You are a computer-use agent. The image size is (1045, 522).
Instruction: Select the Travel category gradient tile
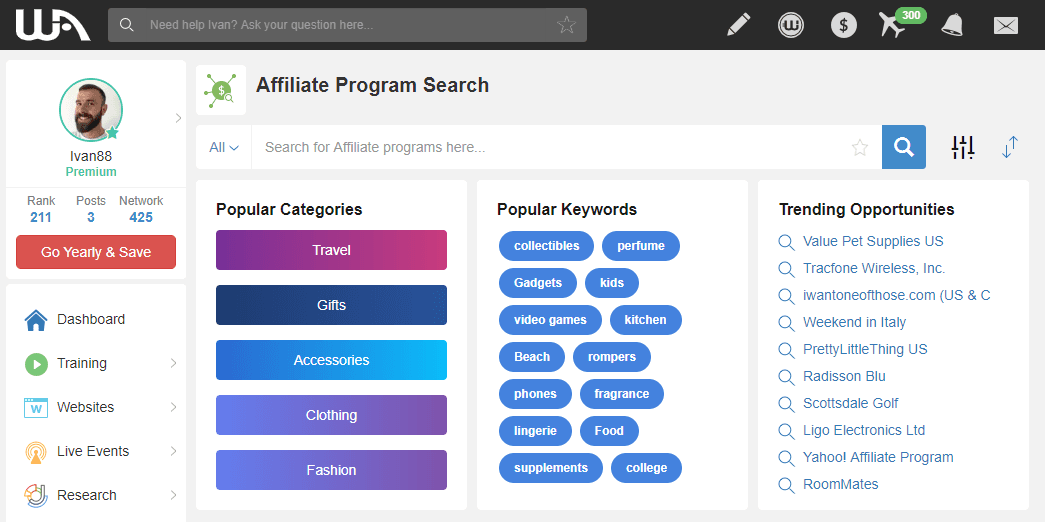click(x=331, y=250)
